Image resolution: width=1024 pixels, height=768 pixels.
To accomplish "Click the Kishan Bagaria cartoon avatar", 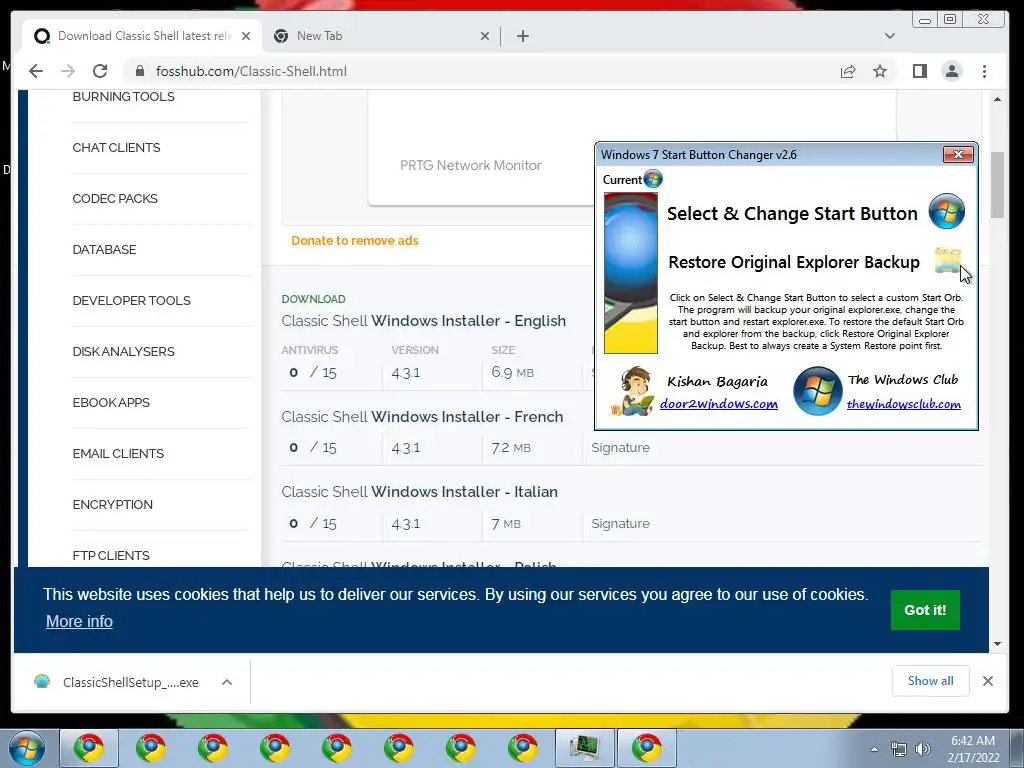I will point(632,391).
